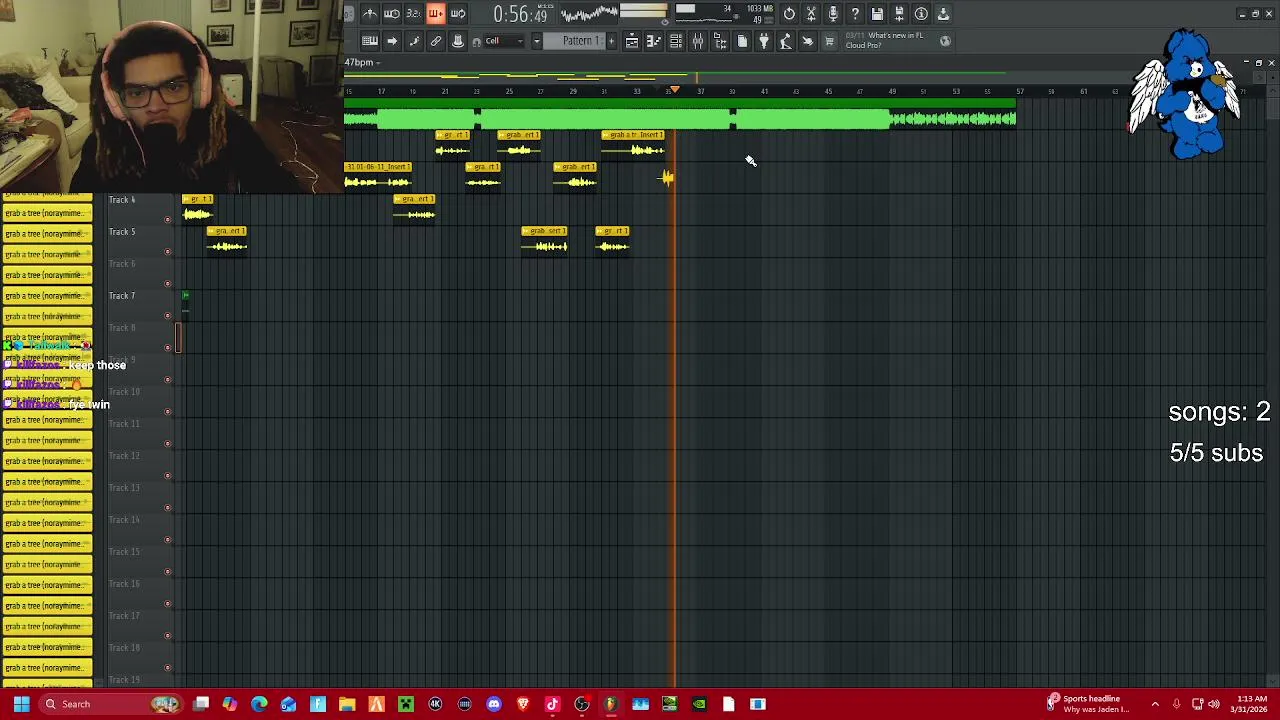Click the render/export audio icon
Viewport: 1280px width, 720px height.
pyautogui.click(x=899, y=14)
